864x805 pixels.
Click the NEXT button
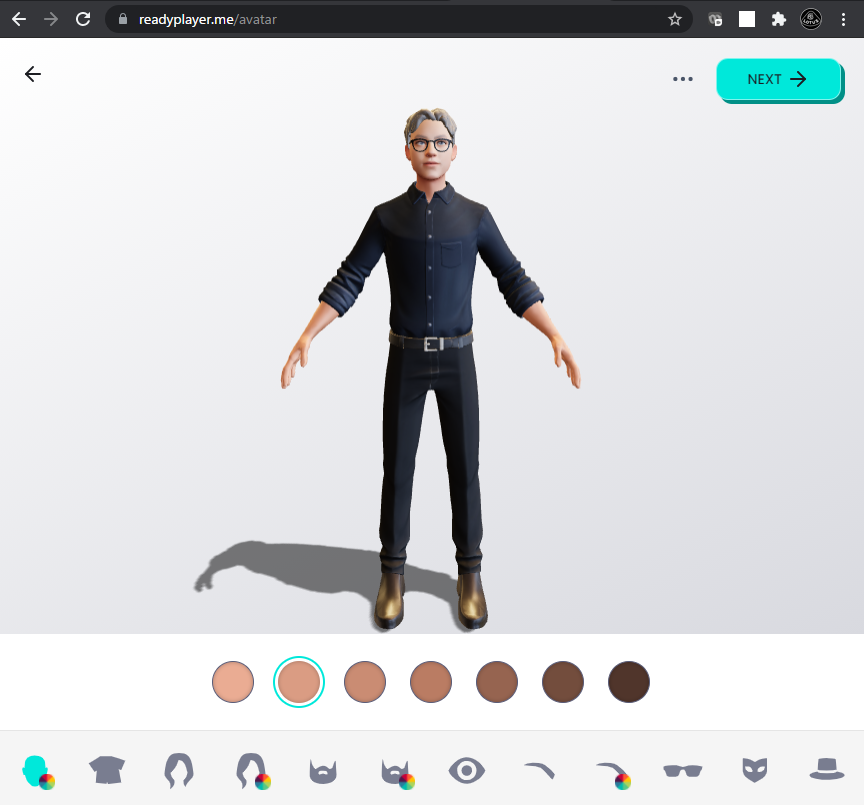[778, 79]
